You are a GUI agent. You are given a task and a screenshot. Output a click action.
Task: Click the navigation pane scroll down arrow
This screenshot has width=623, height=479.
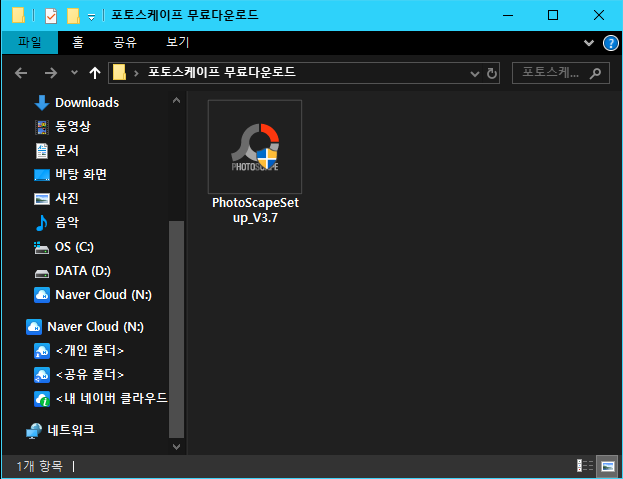point(176,447)
